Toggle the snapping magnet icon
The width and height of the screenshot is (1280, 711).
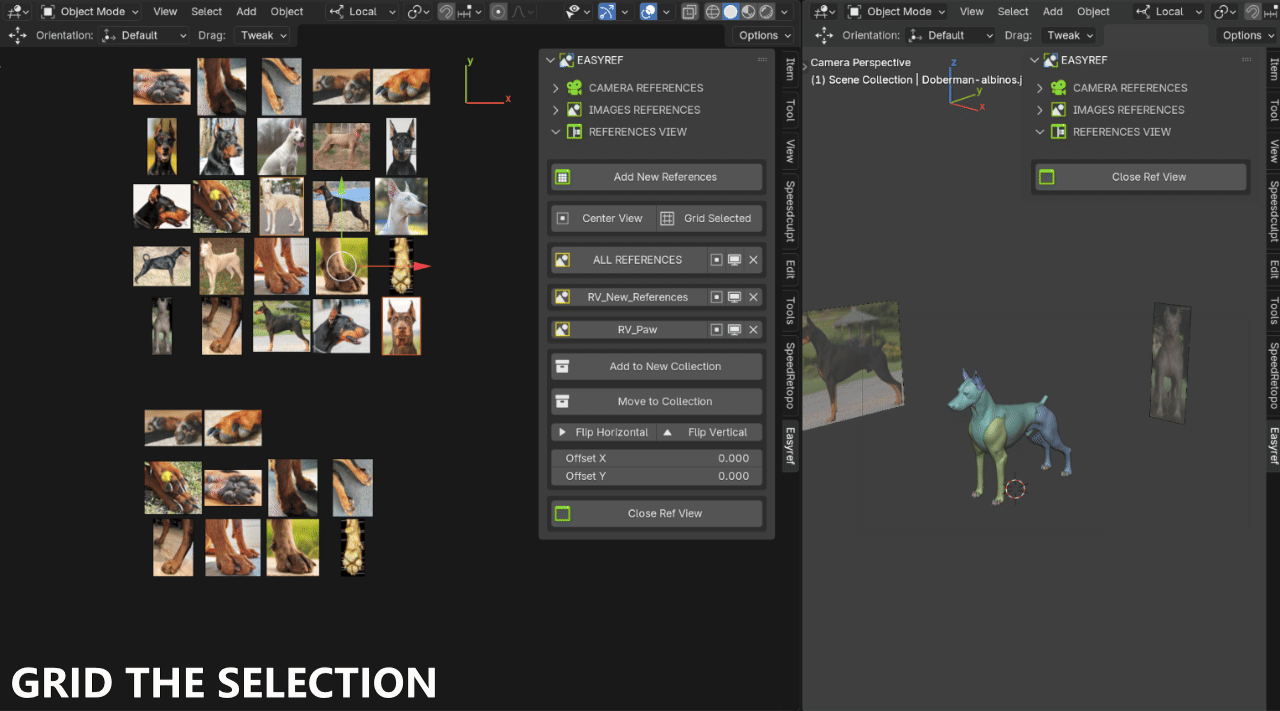tap(448, 11)
